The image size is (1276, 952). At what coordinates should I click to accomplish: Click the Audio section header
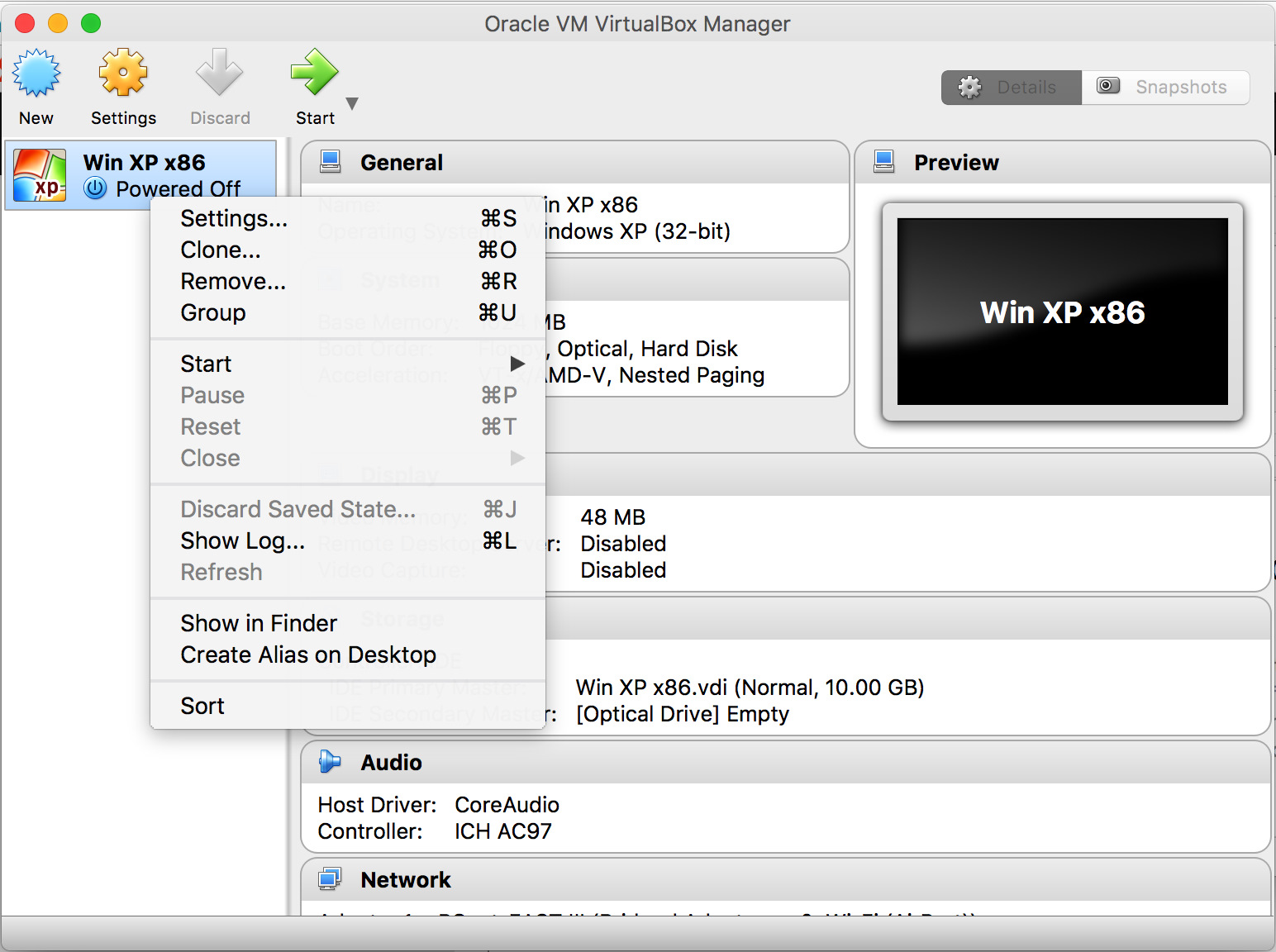click(x=786, y=762)
